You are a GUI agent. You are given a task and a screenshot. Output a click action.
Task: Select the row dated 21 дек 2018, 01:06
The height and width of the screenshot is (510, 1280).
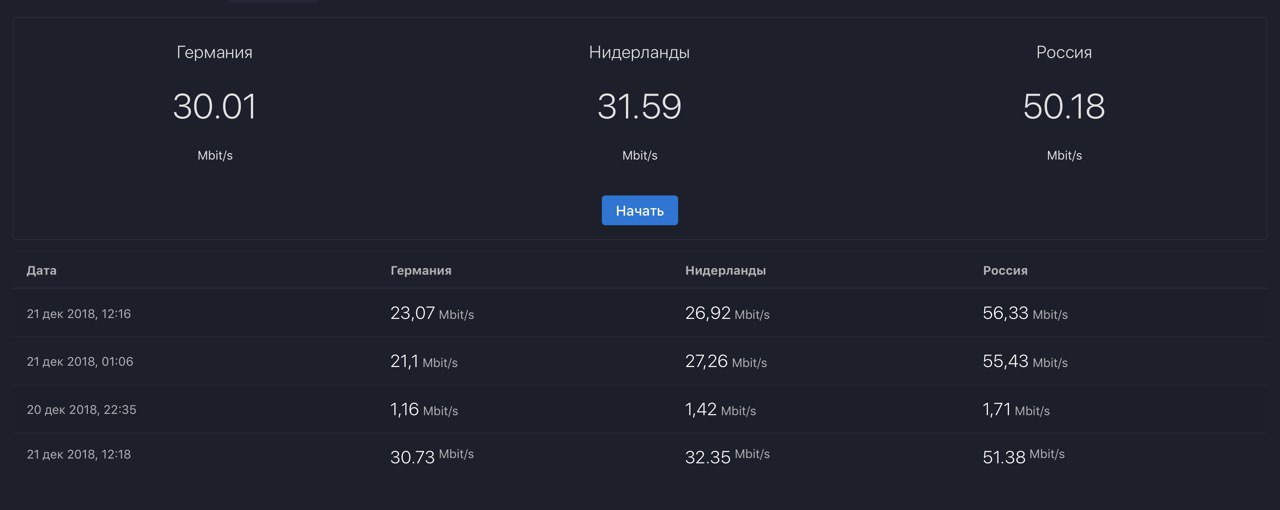[x=640, y=361]
